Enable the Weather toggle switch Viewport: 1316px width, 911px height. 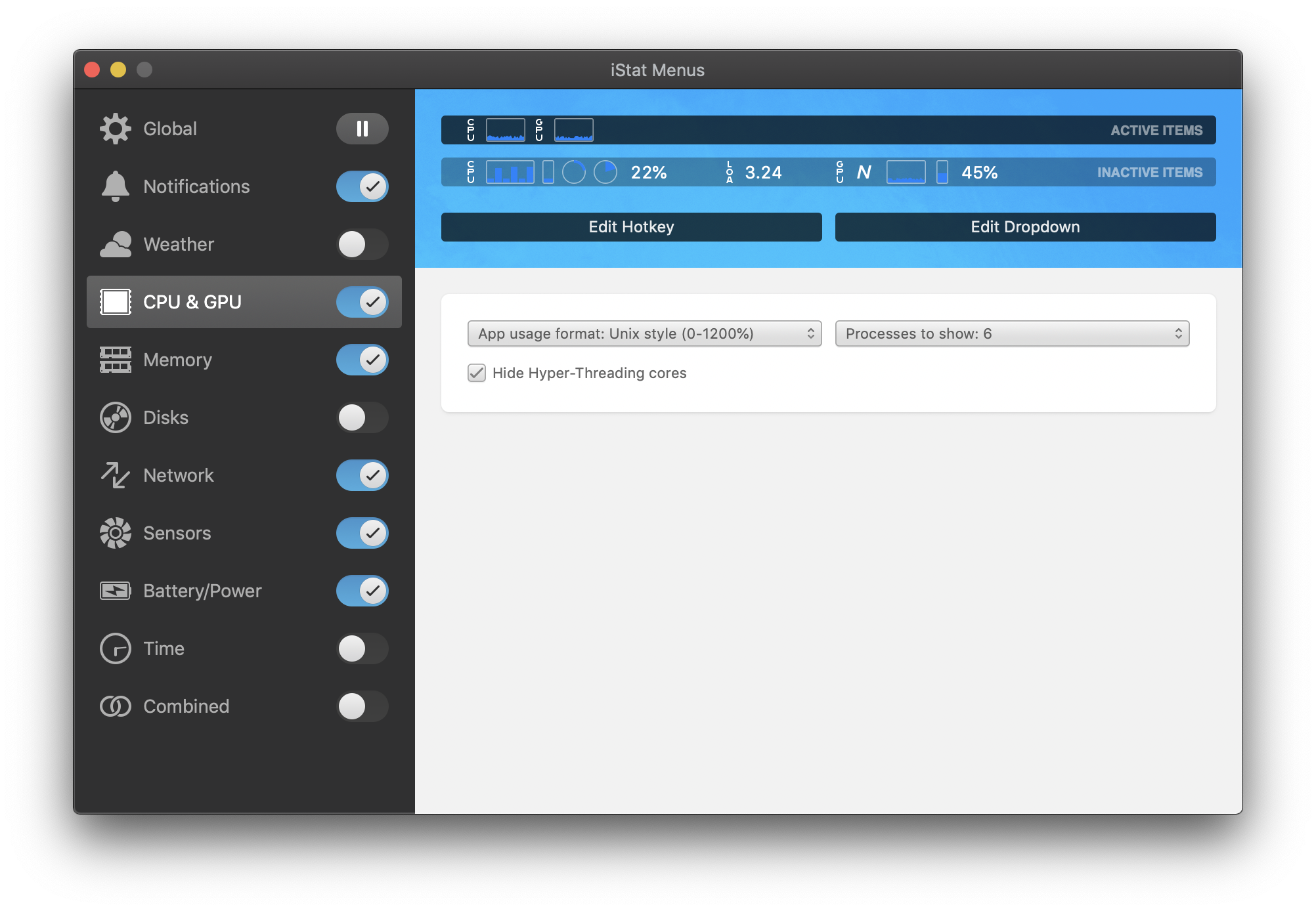[362, 244]
